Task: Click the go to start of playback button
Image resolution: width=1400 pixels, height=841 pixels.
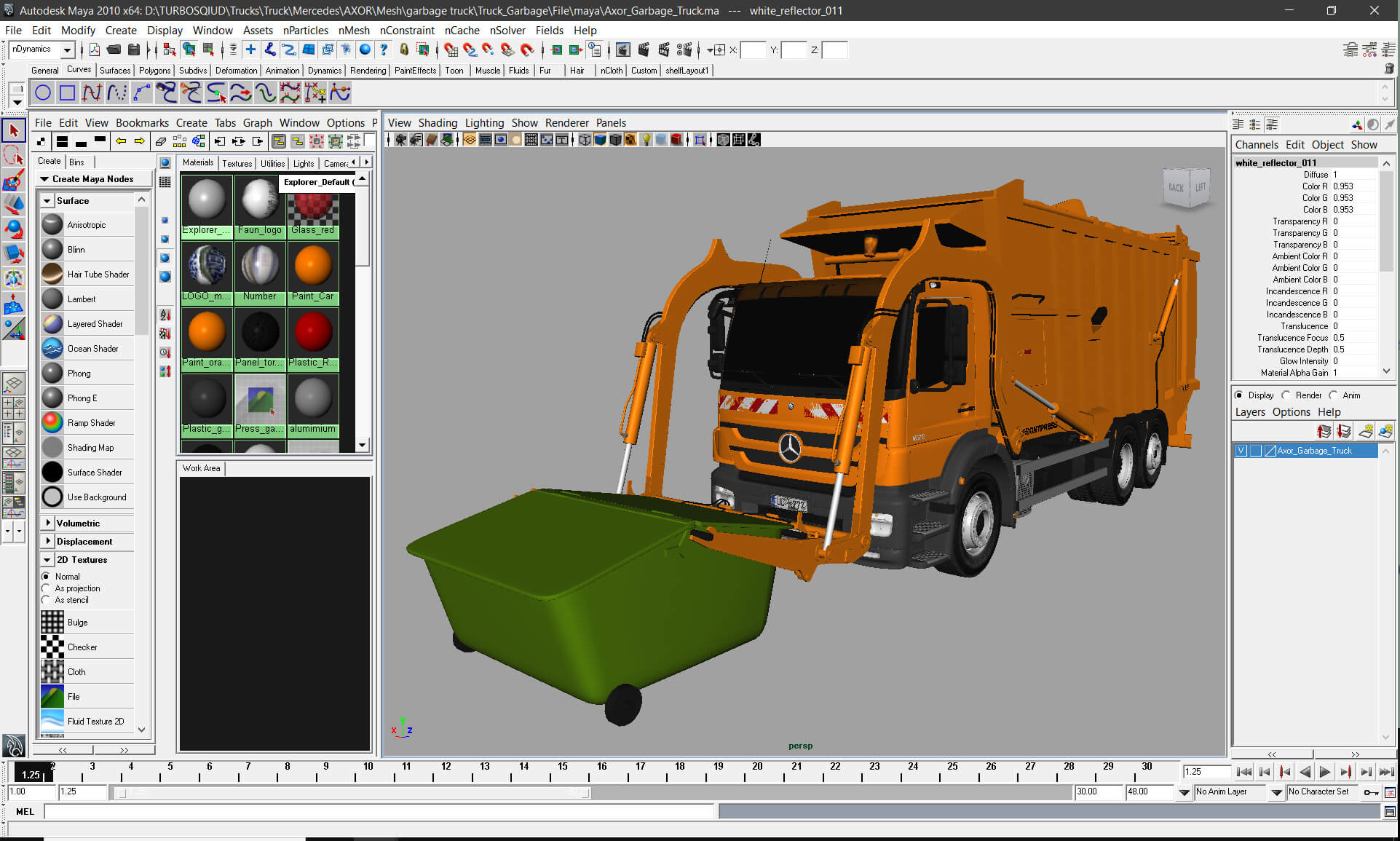Action: click(x=1244, y=772)
